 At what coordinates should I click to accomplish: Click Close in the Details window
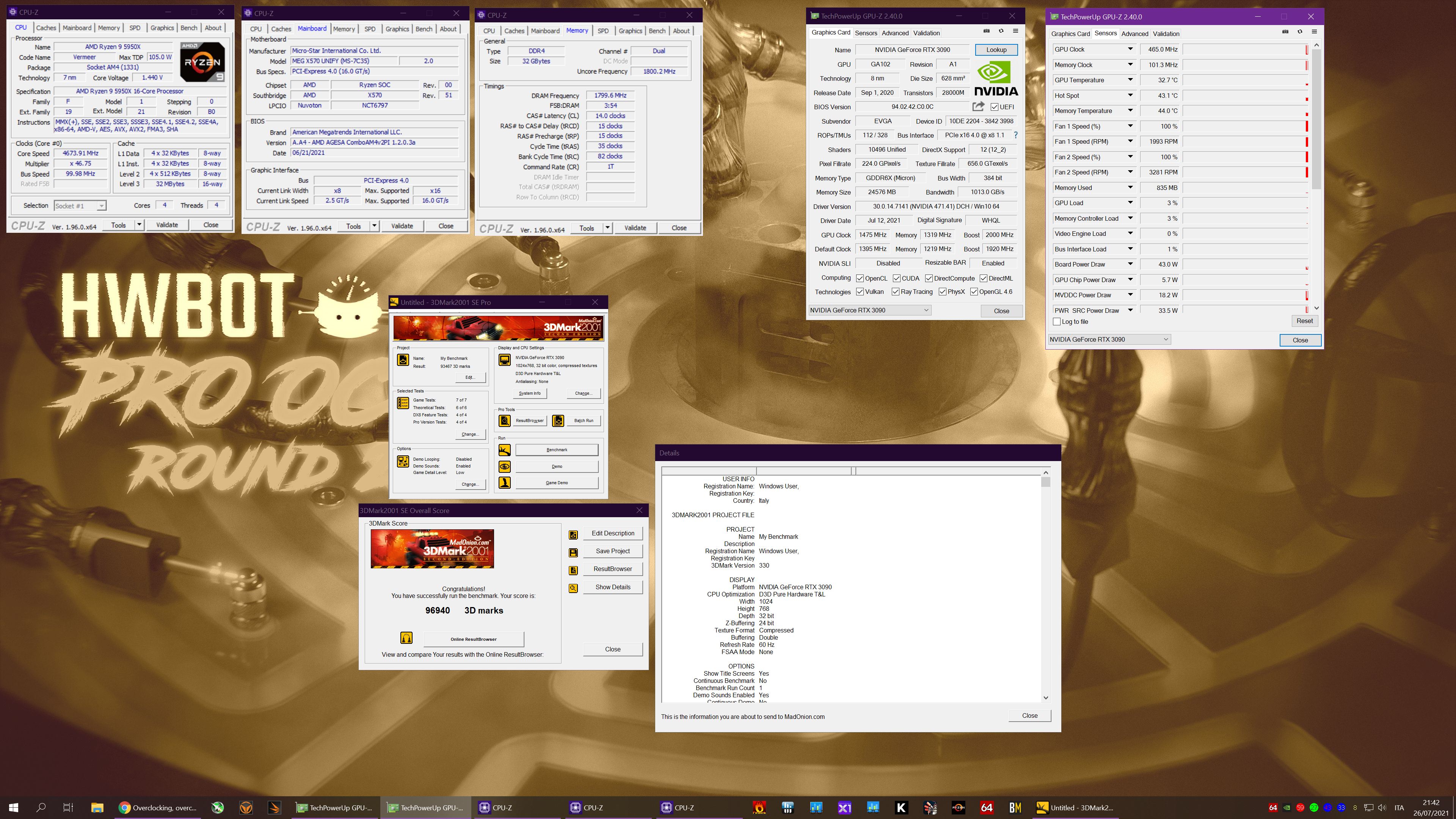click(1029, 715)
